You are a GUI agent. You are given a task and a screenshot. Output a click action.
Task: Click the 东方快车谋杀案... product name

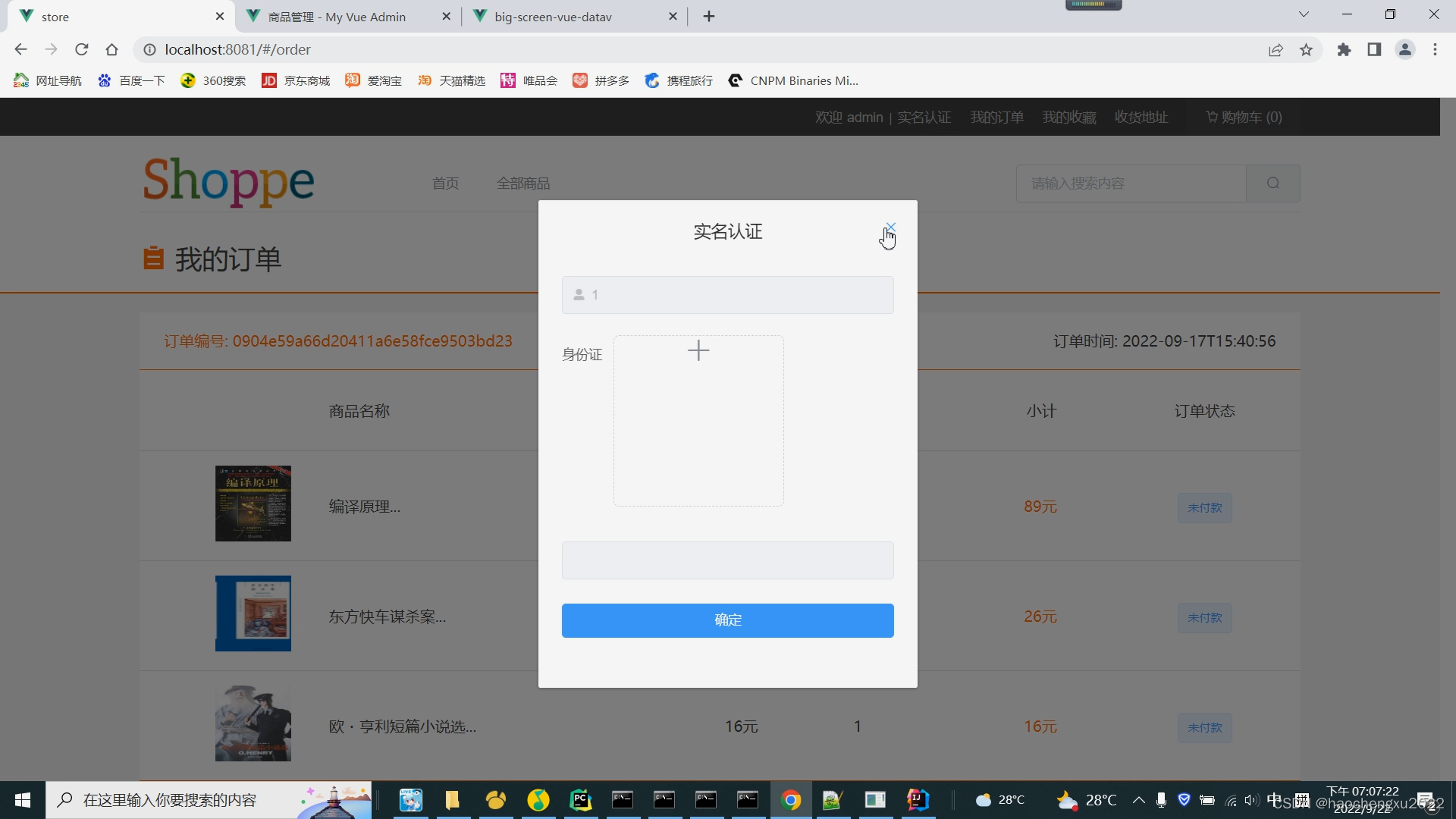point(388,617)
